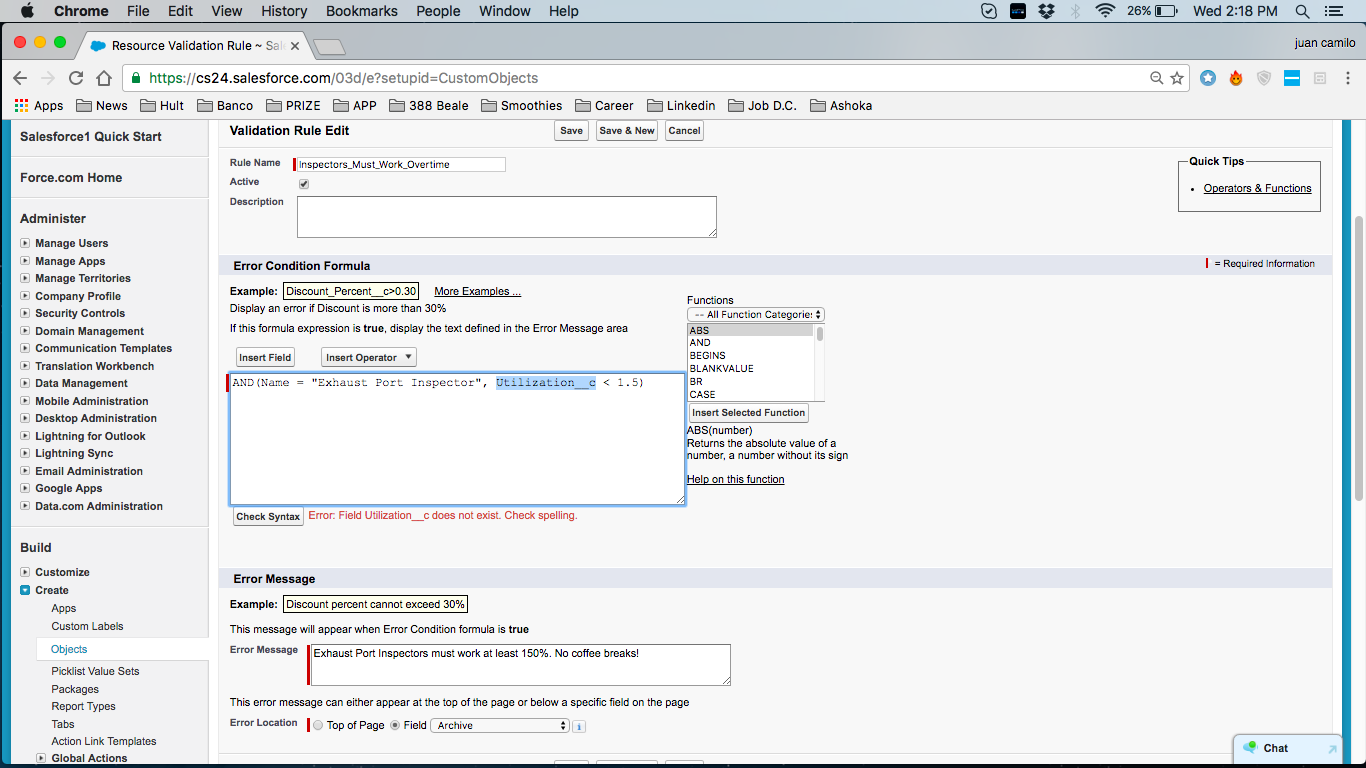This screenshot has height=768, width=1366.
Task: Open the All Function Categories dropdown
Action: [x=756, y=314]
